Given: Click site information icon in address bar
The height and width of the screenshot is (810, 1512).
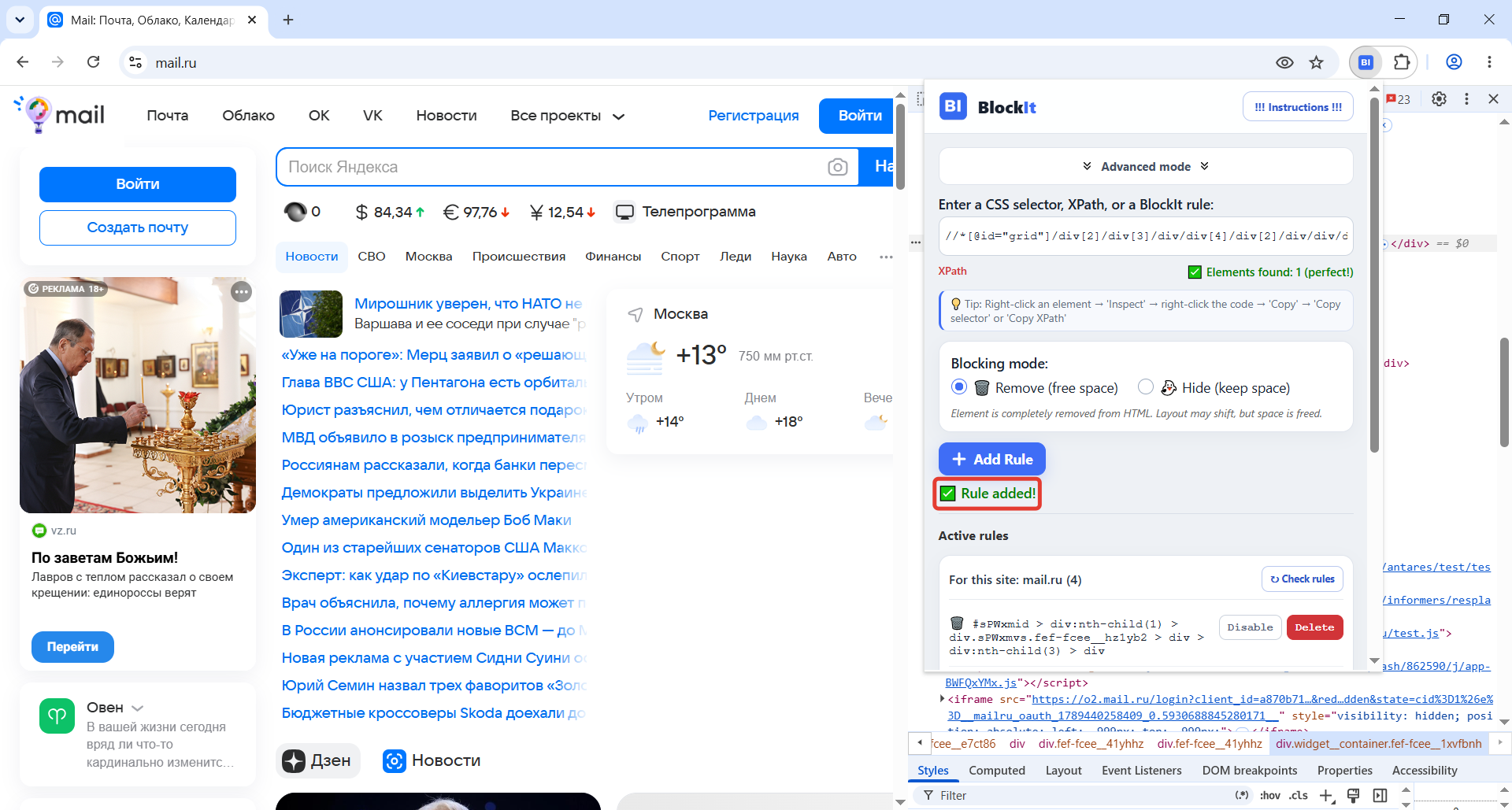Looking at the screenshot, I should pyautogui.click(x=135, y=62).
